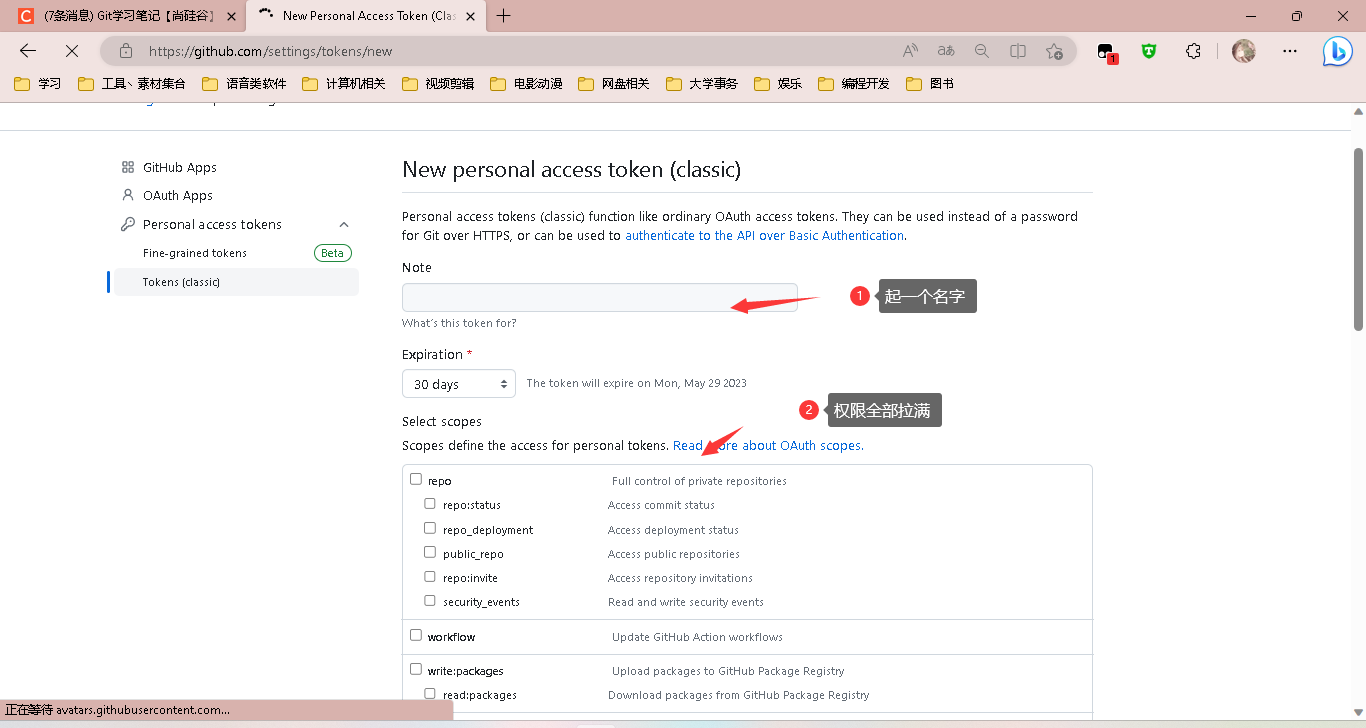Click the zoom out magnifier icon
This screenshot has height=728, width=1366.
tap(982, 51)
